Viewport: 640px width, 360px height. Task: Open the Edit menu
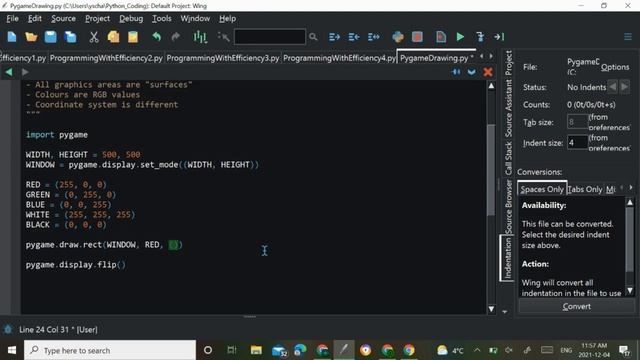35,19
